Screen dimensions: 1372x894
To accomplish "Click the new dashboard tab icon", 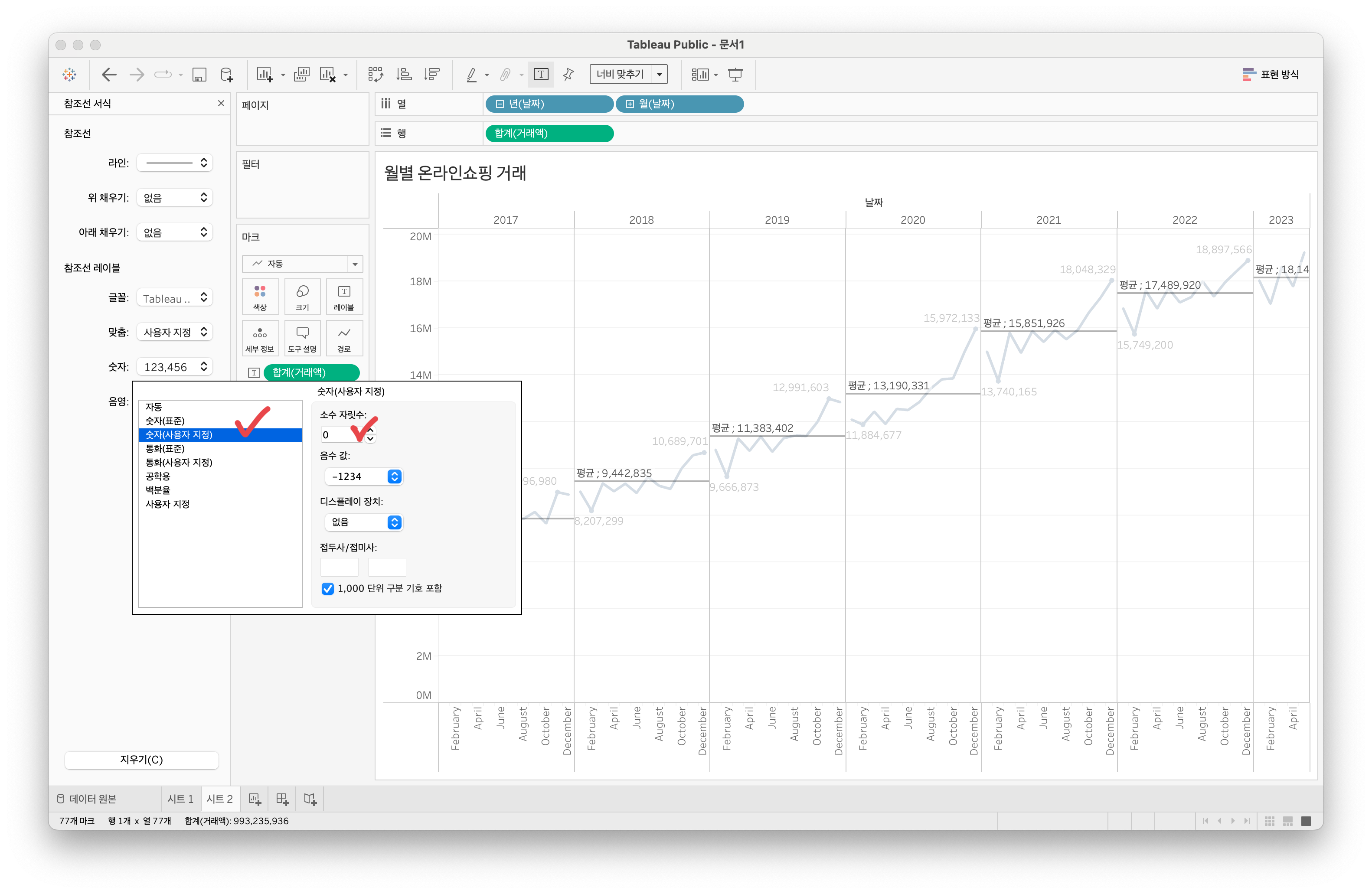I will point(282,799).
